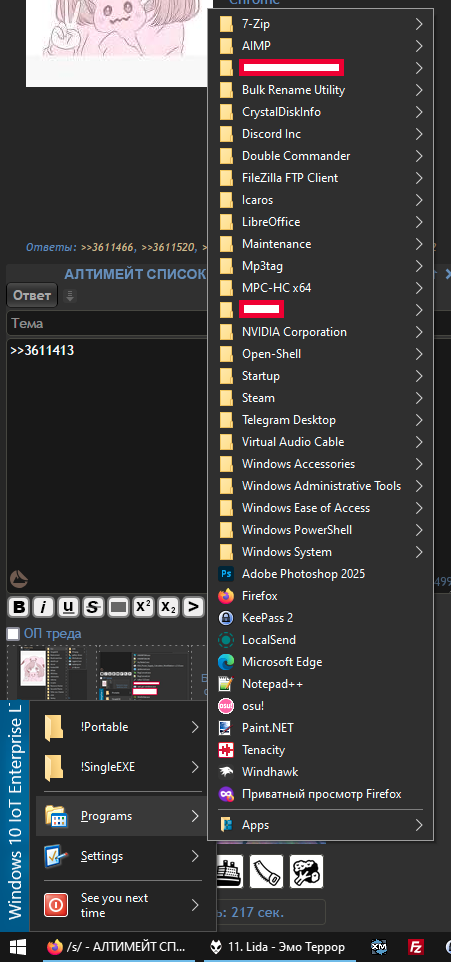Toggle strikethrough text formatting button

click(93, 607)
